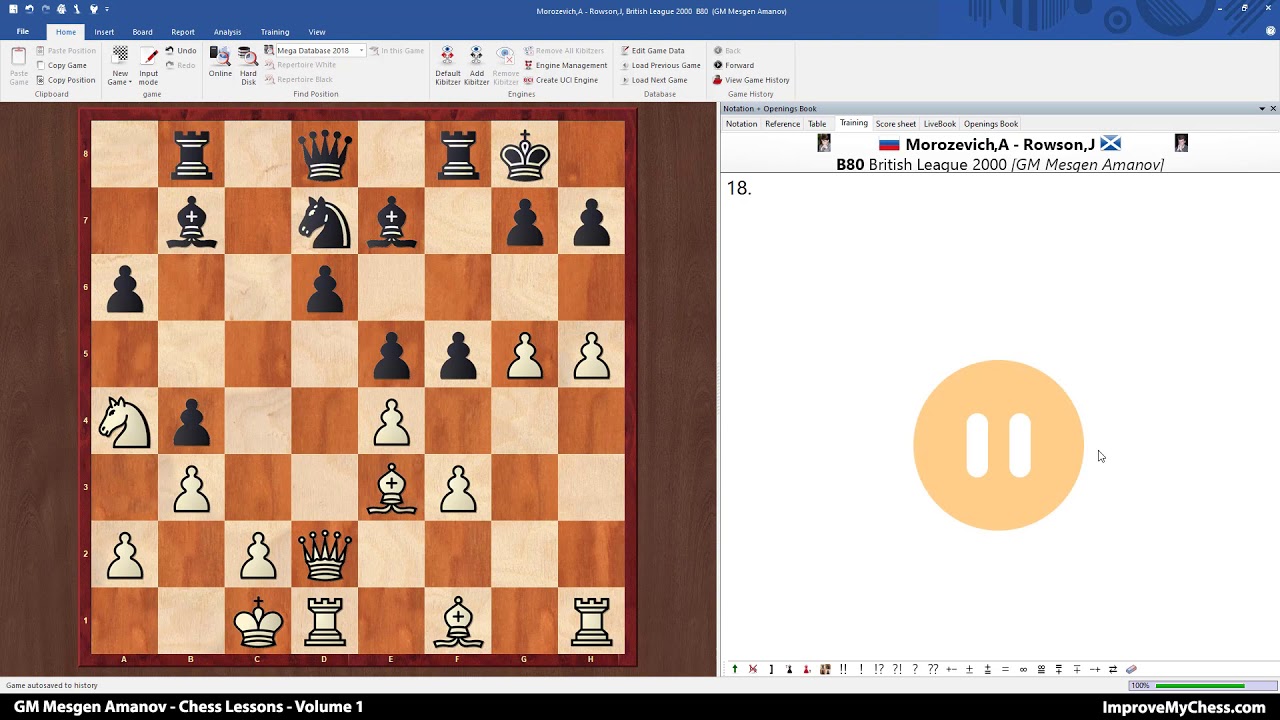Click the red pawn annotation icon in the bottom toolbar
1280x720 pixels.
click(807, 669)
